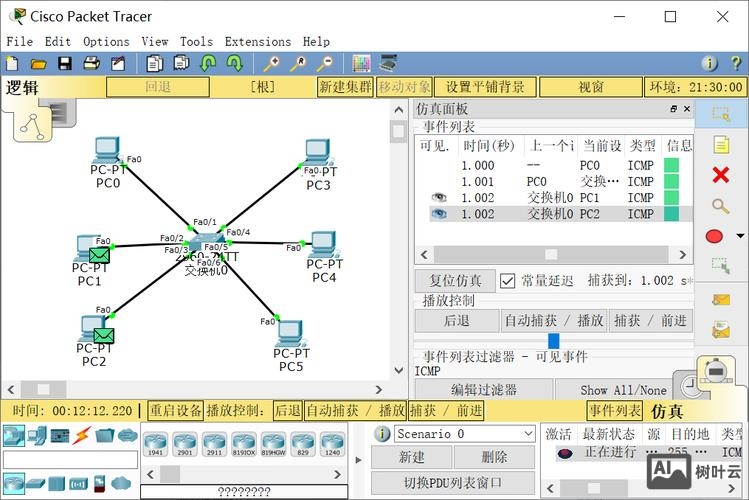The image size is (749, 500).
Task: Click the PC0 computer on workspace
Action: point(107,150)
